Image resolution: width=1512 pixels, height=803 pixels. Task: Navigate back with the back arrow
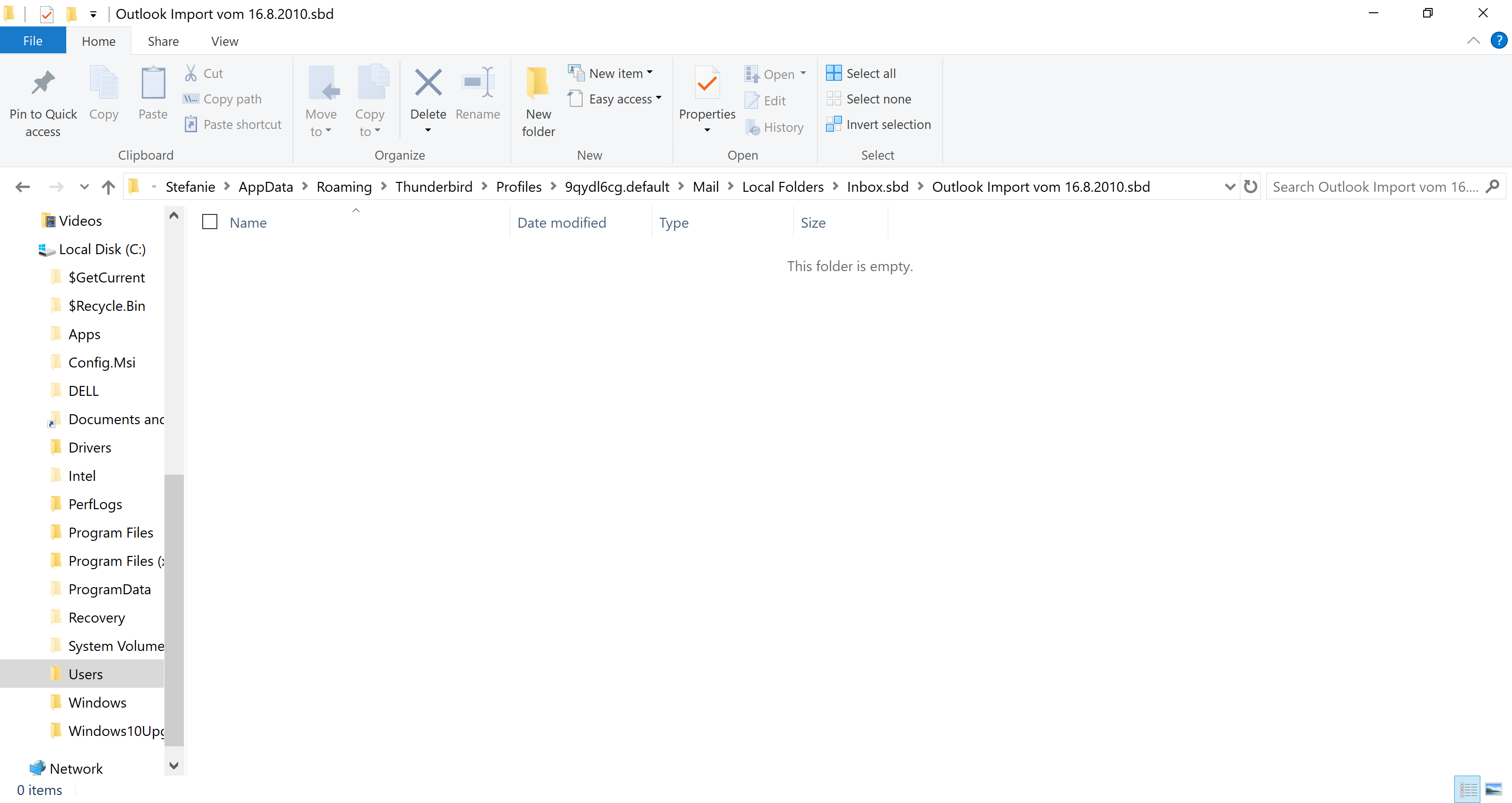pos(22,187)
